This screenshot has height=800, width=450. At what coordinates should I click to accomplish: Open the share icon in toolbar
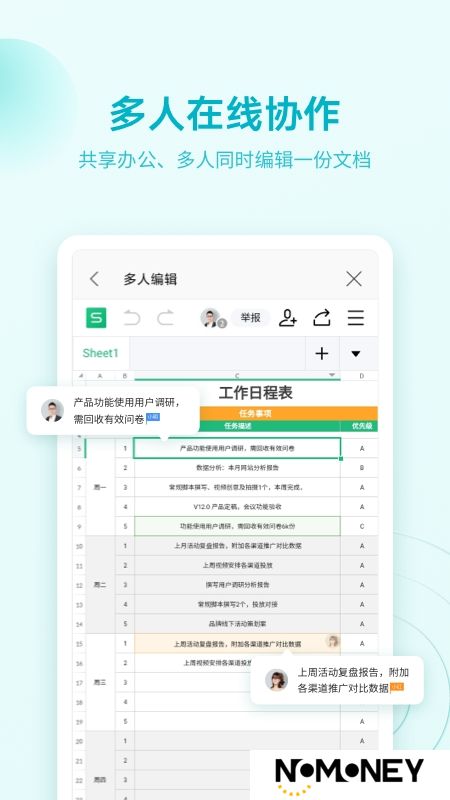321,318
